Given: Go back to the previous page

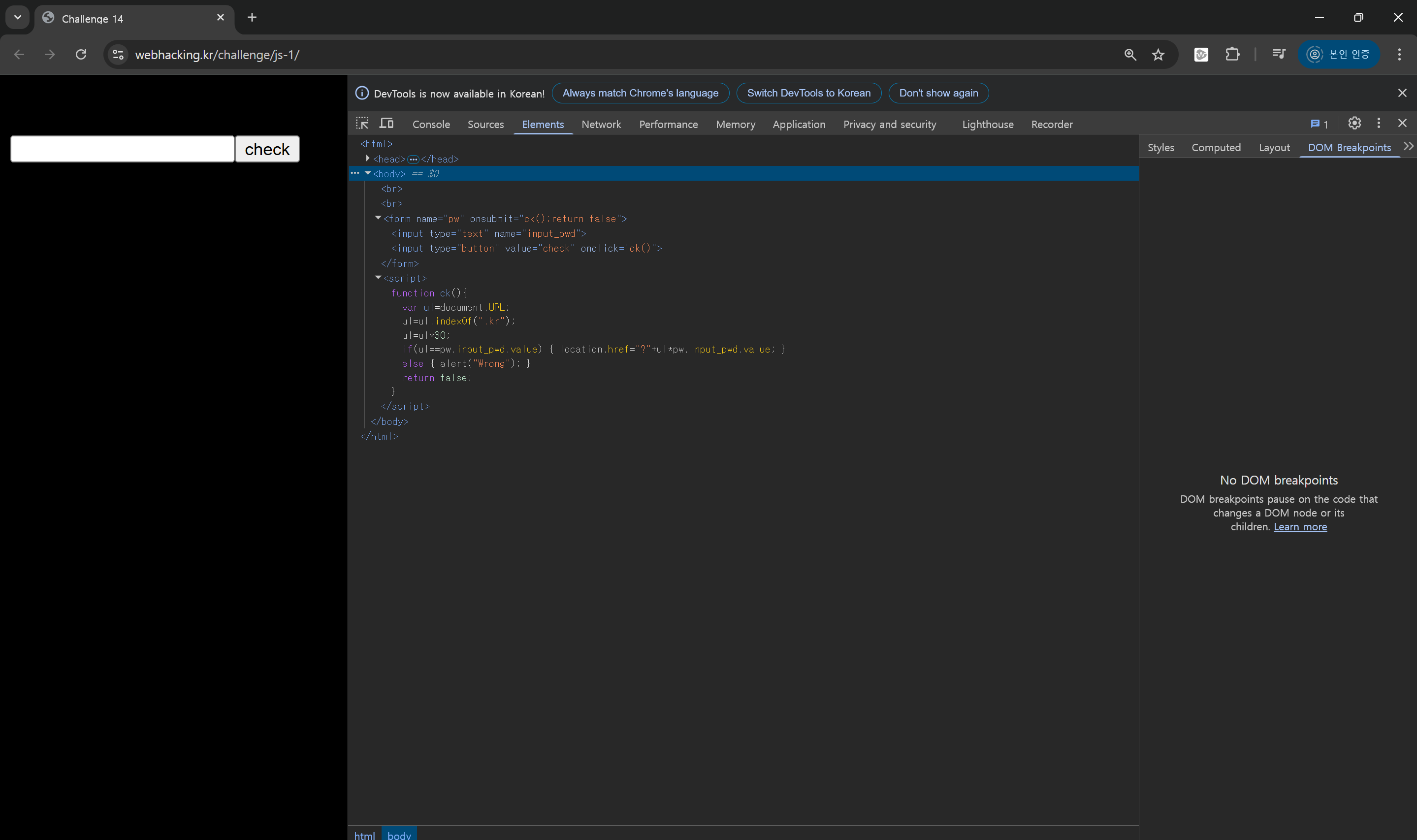Looking at the screenshot, I should pyautogui.click(x=19, y=54).
